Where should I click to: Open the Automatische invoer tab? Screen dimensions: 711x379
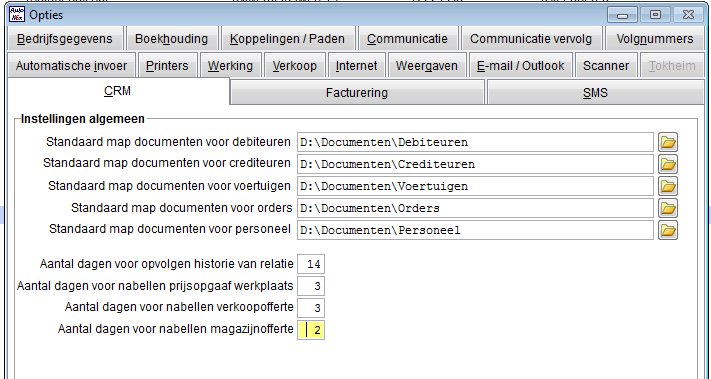[71, 66]
